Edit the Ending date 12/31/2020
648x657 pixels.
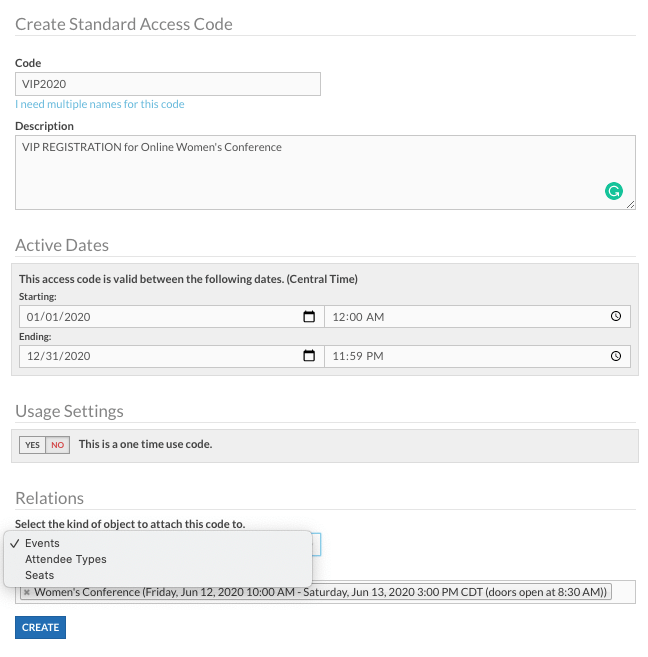click(172, 356)
